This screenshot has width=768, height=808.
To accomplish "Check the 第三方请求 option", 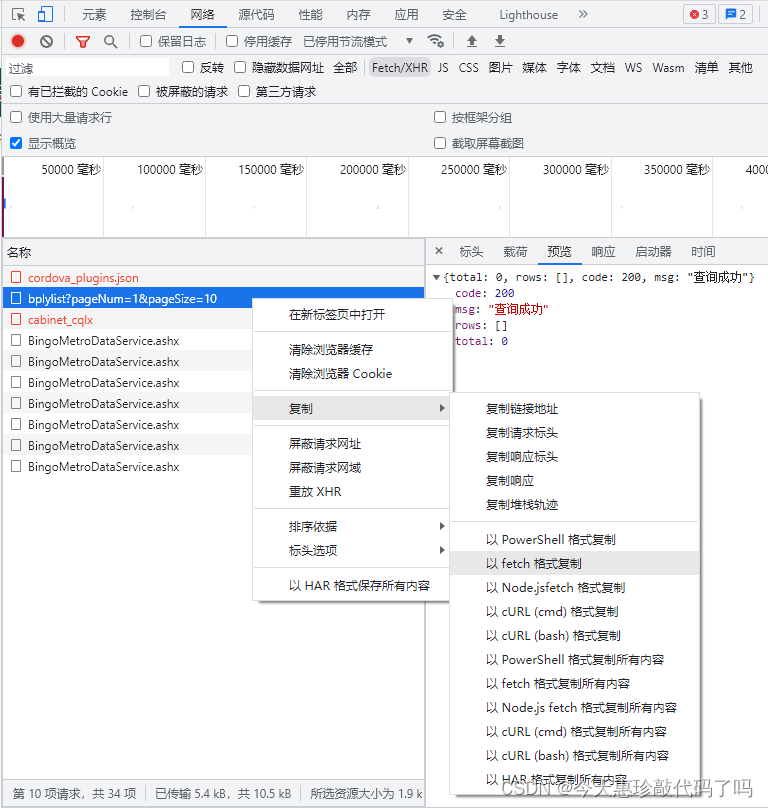I will (244, 91).
